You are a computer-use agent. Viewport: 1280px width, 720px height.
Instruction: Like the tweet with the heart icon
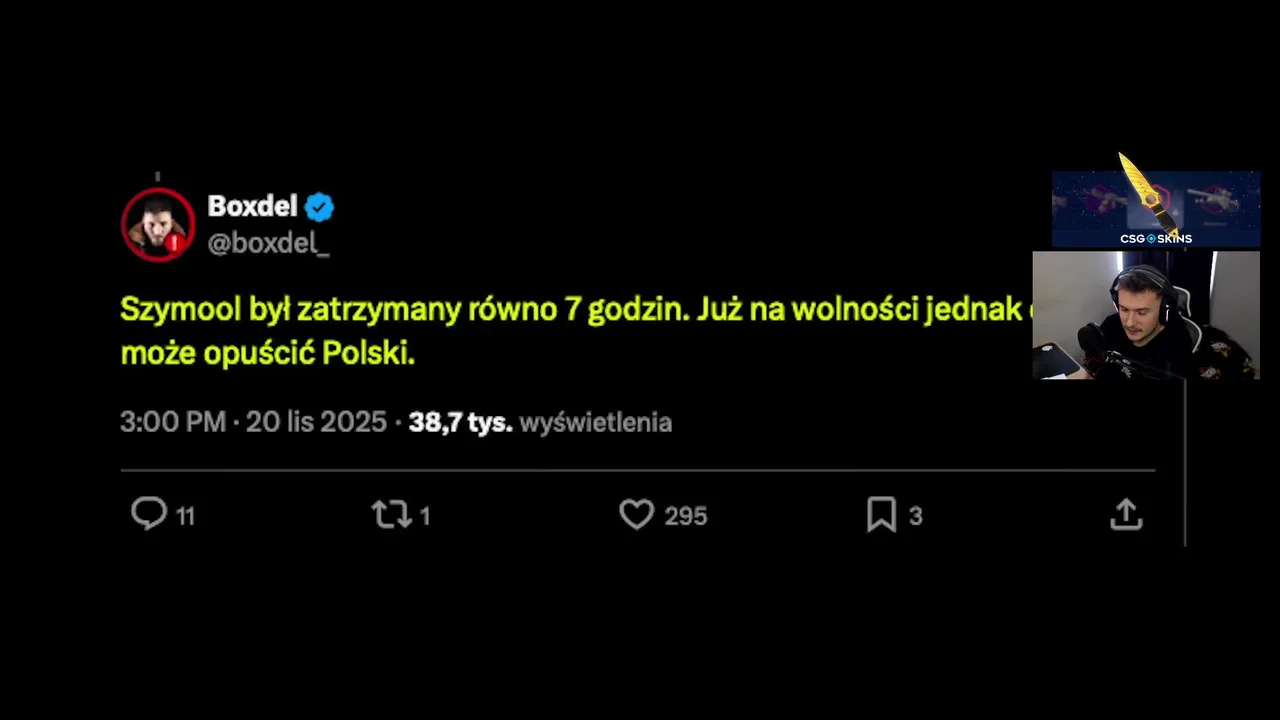coord(636,515)
